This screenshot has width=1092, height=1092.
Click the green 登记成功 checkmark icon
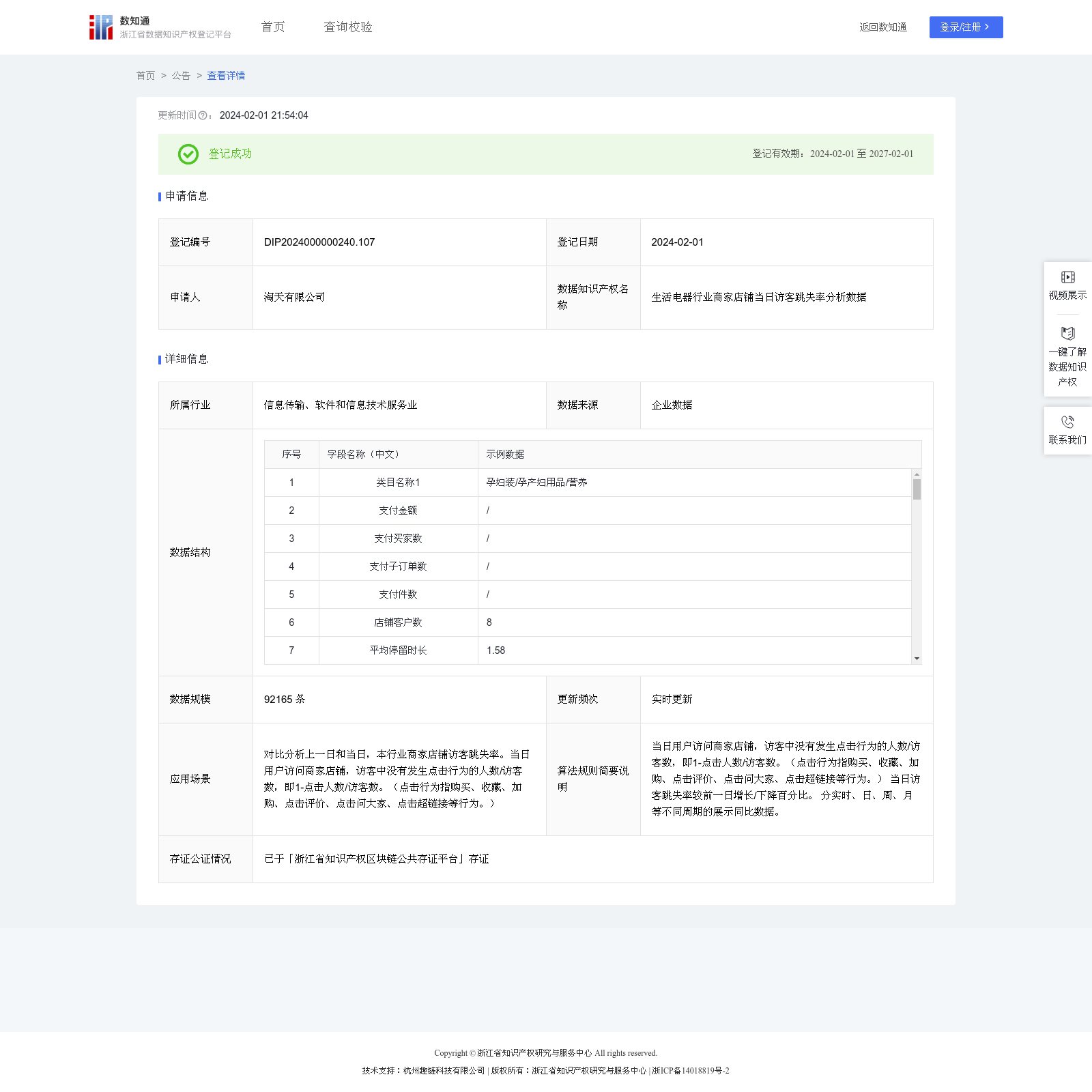pyautogui.click(x=188, y=154)
